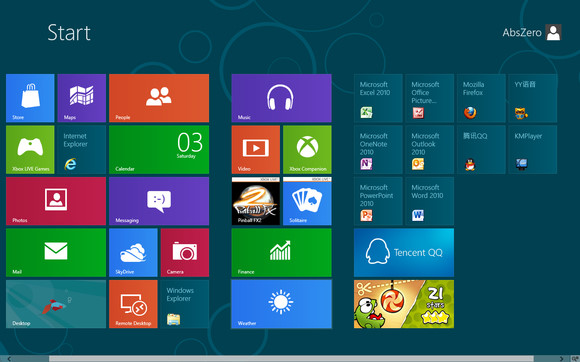580x362 pixels.
Task: Launch Microsoft Word 2010 tile
Action: (x=429, y=201)
